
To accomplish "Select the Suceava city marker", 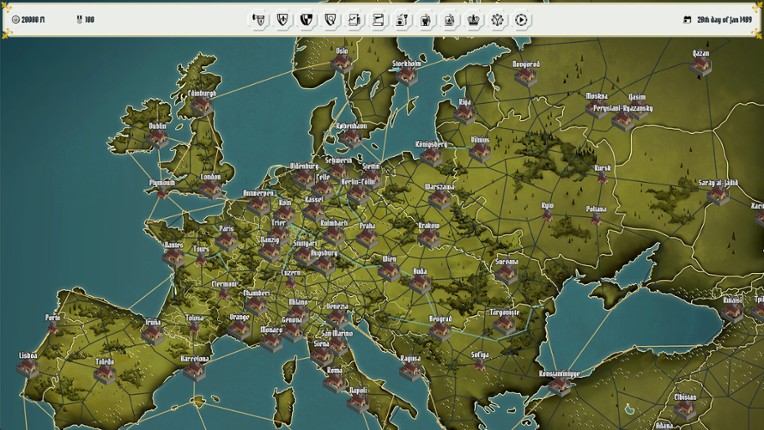I will tap(507, 274).
